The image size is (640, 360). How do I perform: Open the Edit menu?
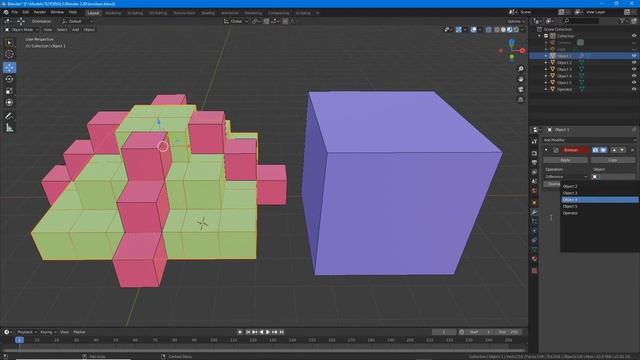point(26,12)
